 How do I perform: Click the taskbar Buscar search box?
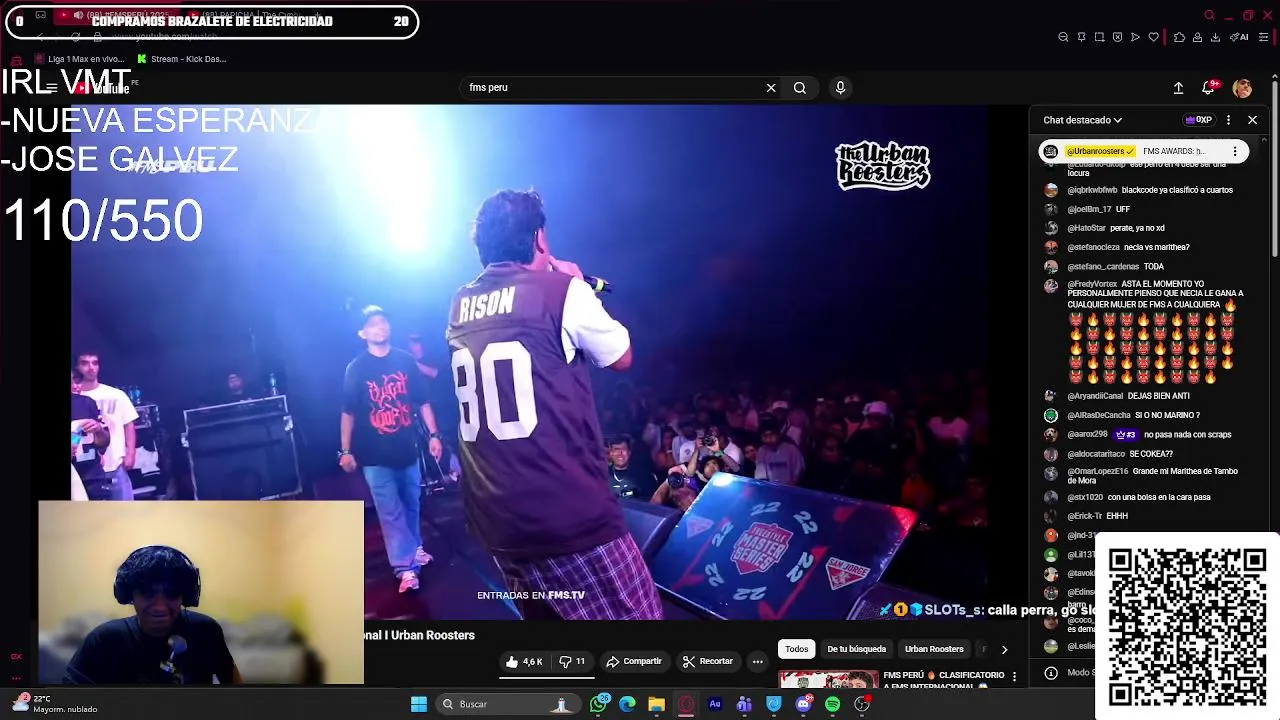pos(508,705)
